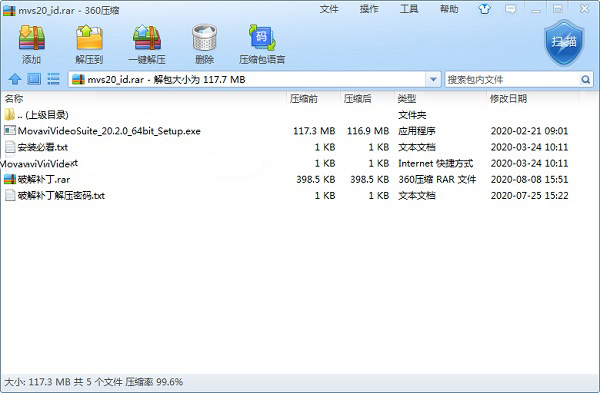Open the 工具 menu
600x393 pixels.
[409, 9]
